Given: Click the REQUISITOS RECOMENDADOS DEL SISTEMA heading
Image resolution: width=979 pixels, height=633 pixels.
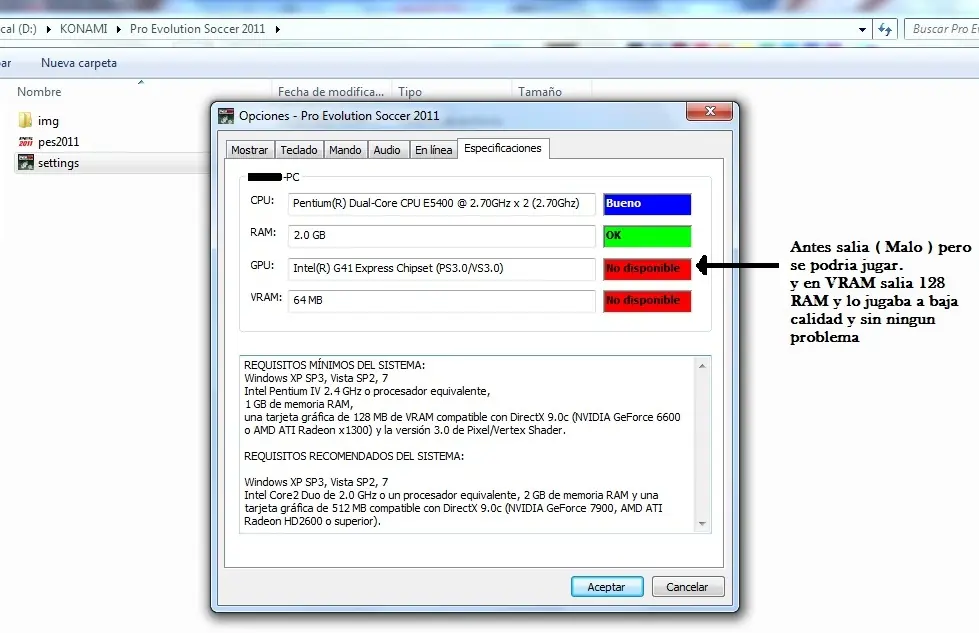Looking at the screenshot, I should 354,456.
